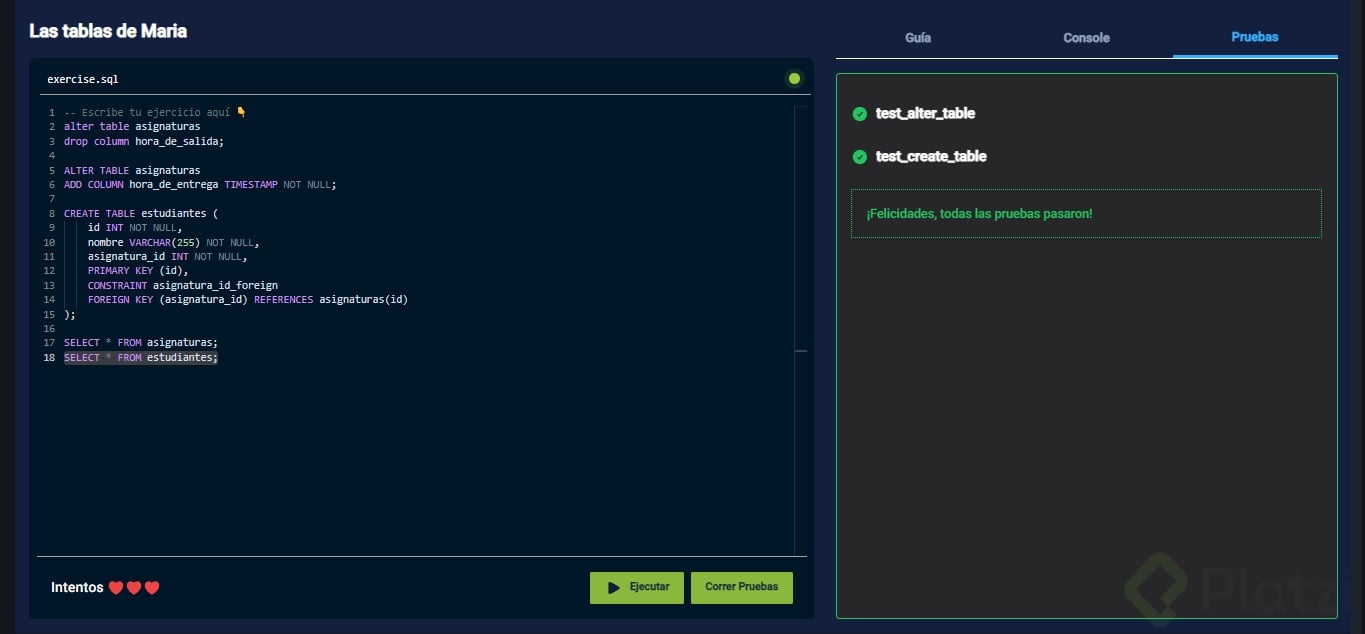Click the test_create_table result label
The image size is (1365, 634).
[x=931, y=156]
